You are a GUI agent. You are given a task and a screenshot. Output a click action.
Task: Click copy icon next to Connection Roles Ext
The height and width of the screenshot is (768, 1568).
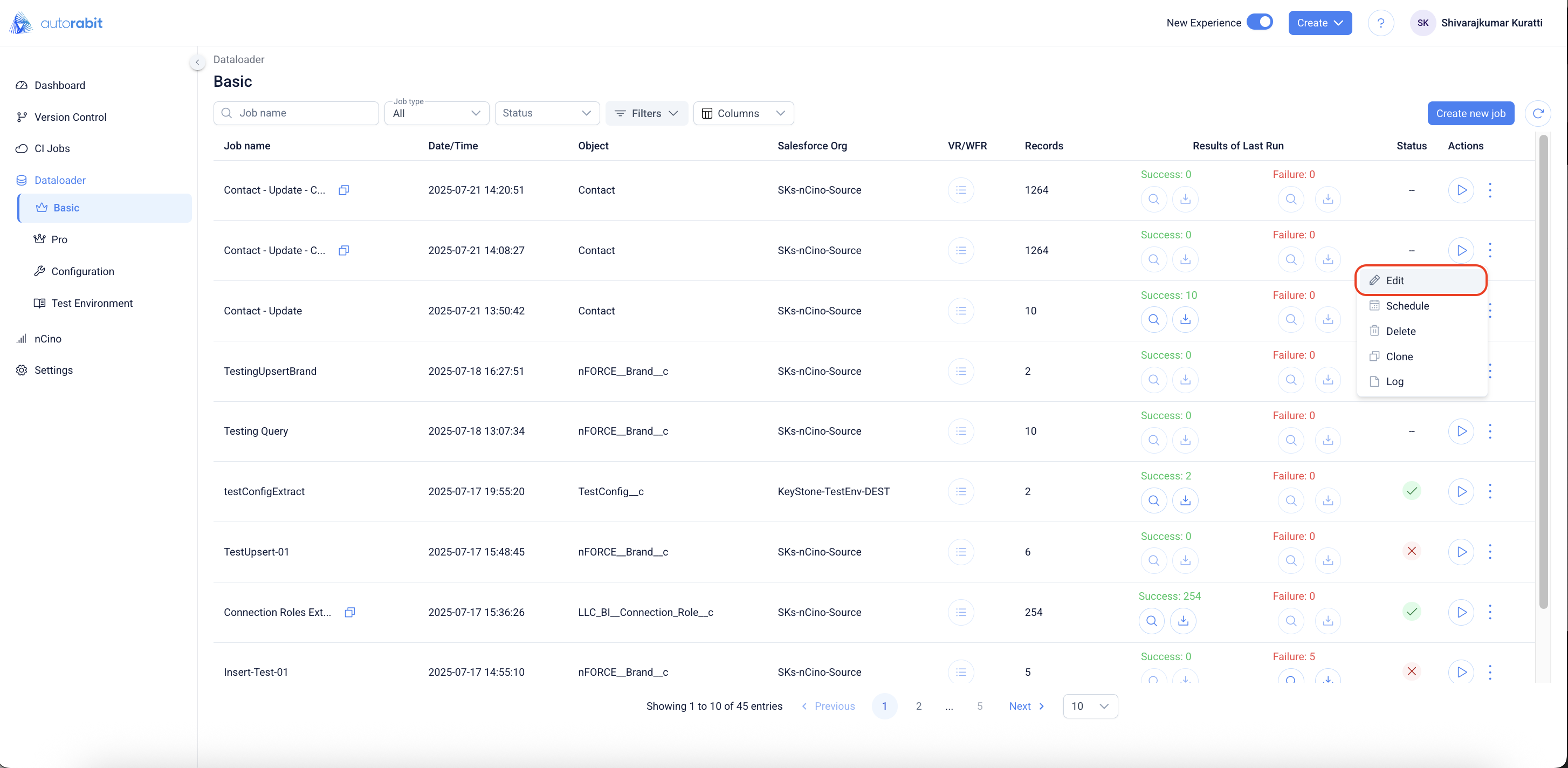[349, 612]
